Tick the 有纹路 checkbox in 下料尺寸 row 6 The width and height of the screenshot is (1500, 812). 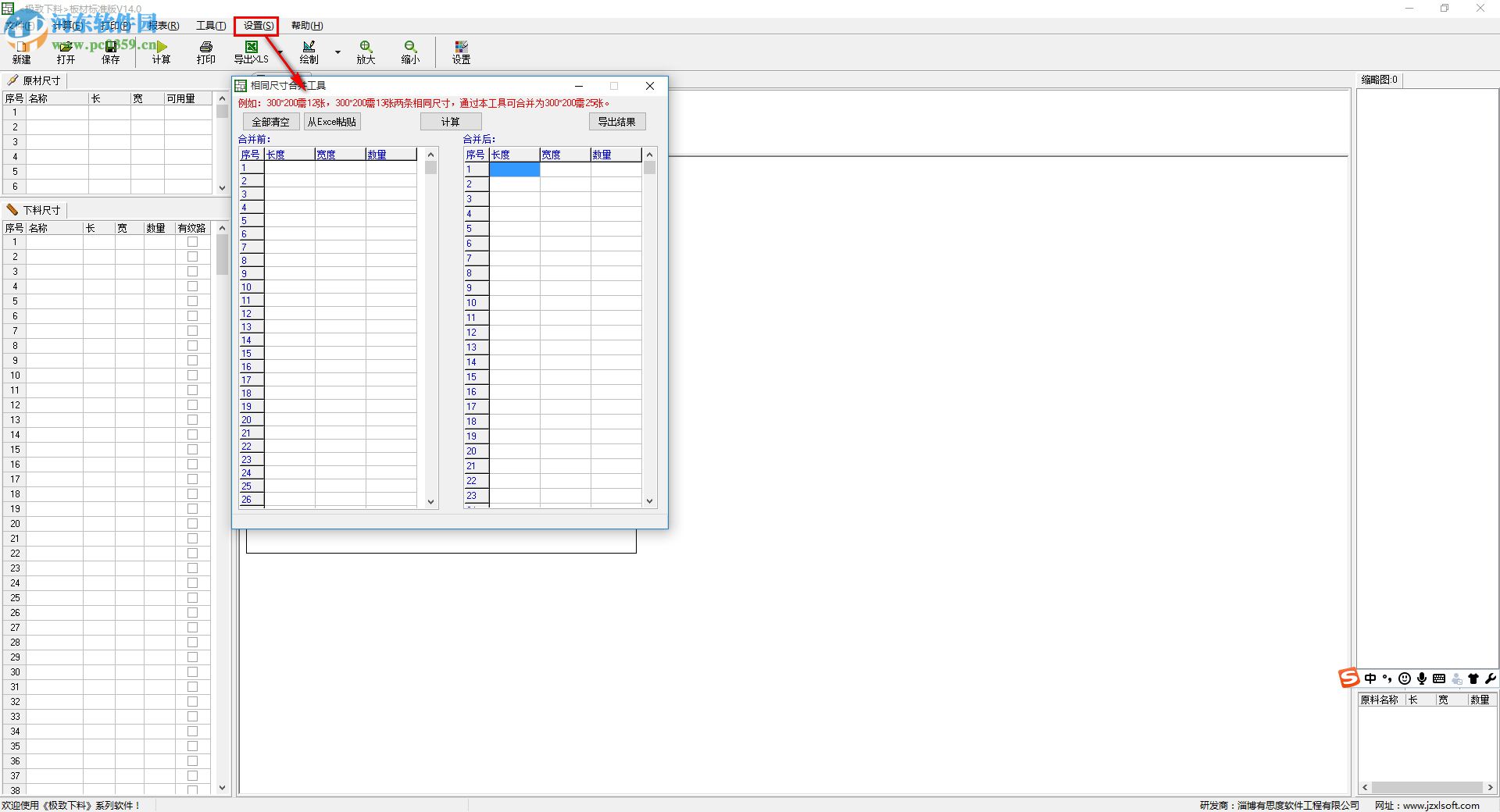[192, 316]
